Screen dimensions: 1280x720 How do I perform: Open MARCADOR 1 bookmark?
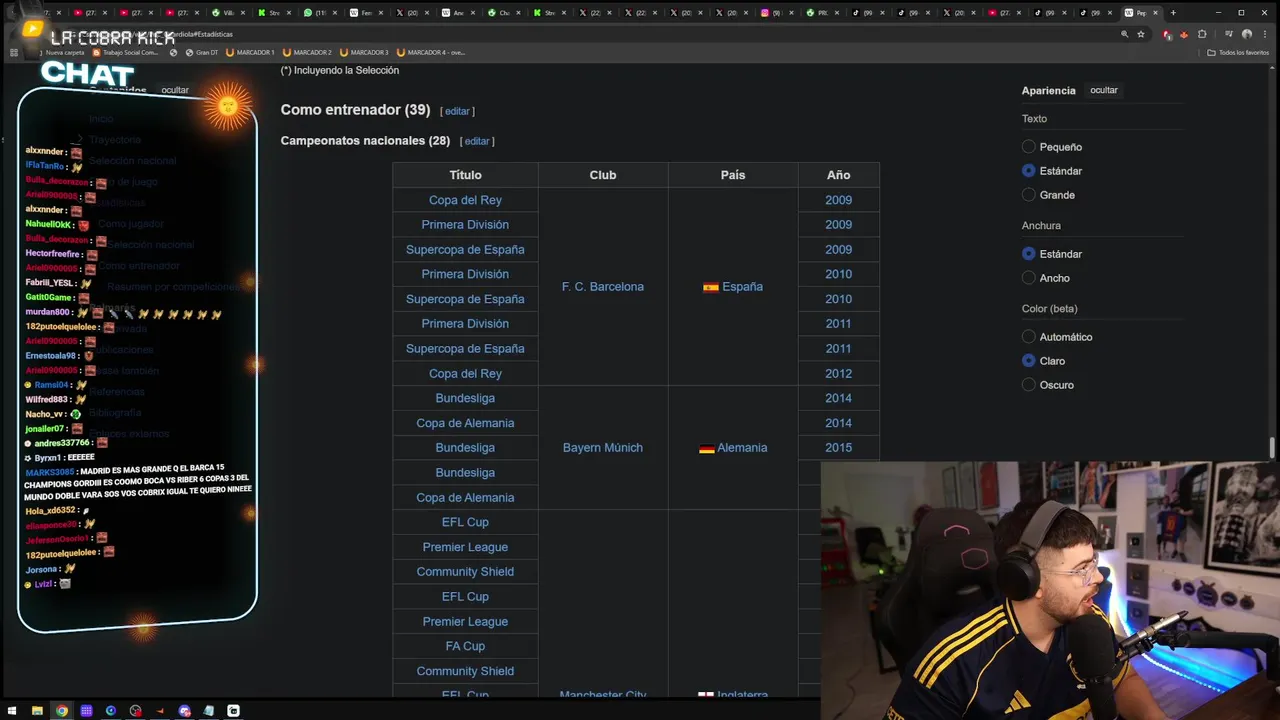(x=249, y=52)
